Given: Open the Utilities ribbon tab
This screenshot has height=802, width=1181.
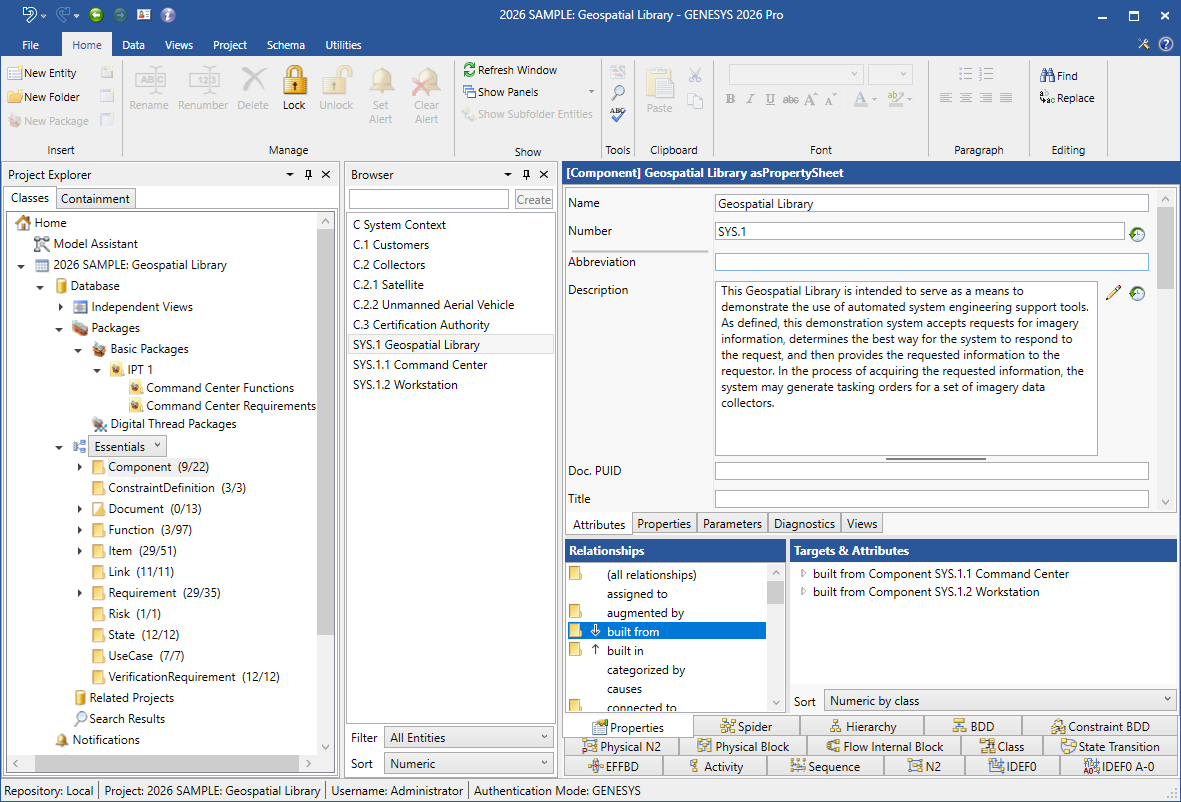Looking at the screenshot, I should (x=343, y=45).
